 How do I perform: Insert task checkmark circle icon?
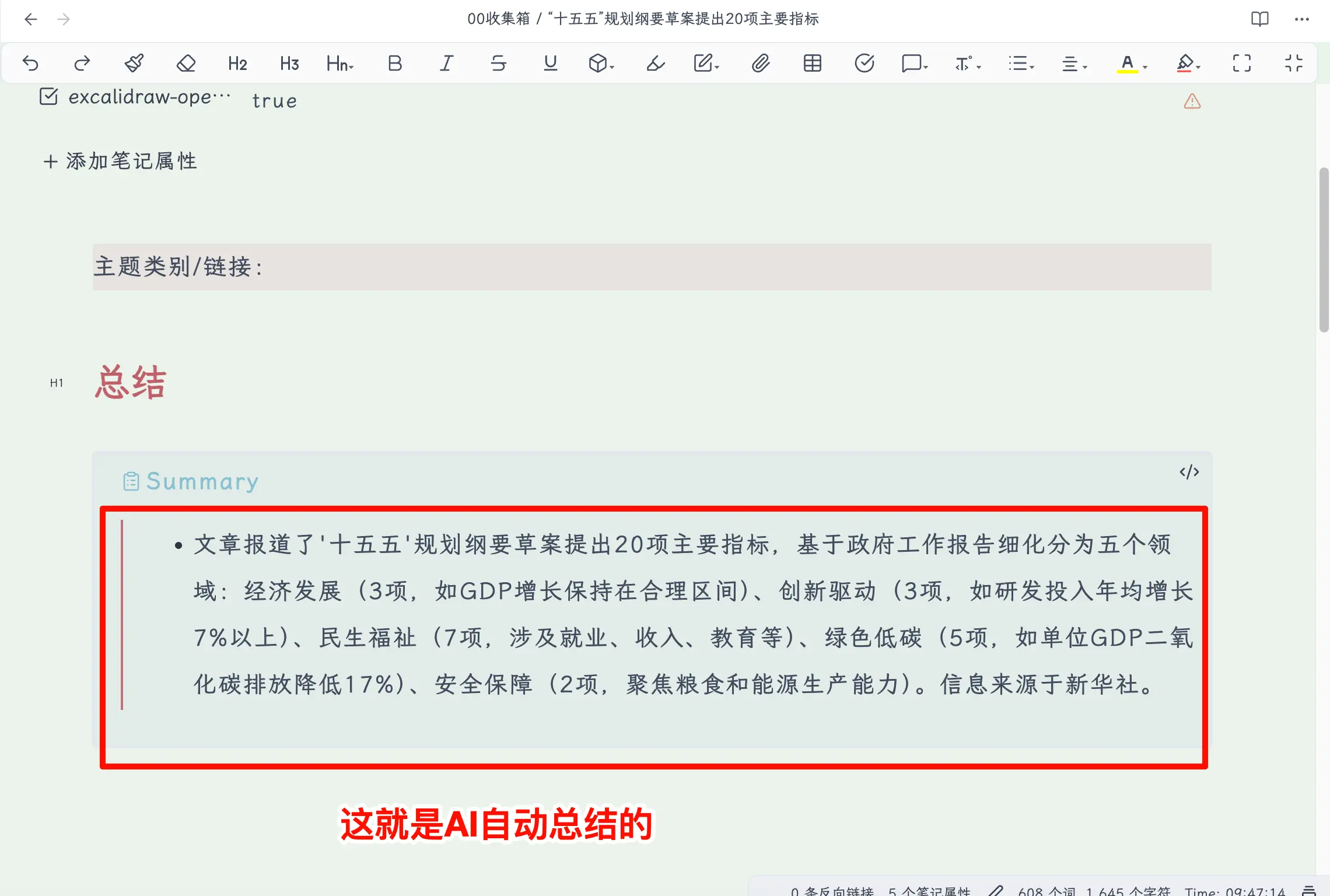pyautogui.click(x=864, y=63)
